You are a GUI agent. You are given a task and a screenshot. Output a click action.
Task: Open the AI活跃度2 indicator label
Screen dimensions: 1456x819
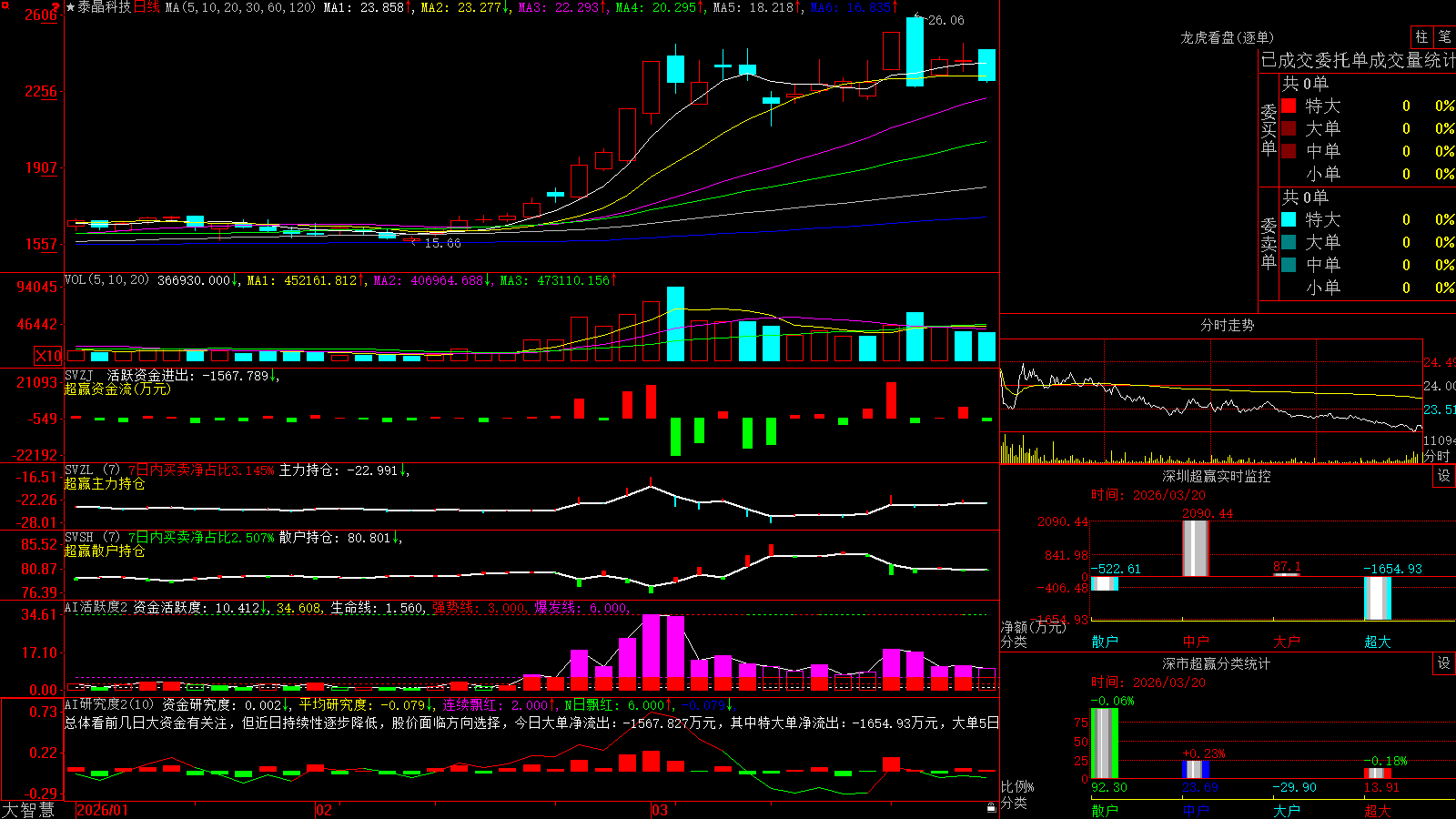coord(96,607)
